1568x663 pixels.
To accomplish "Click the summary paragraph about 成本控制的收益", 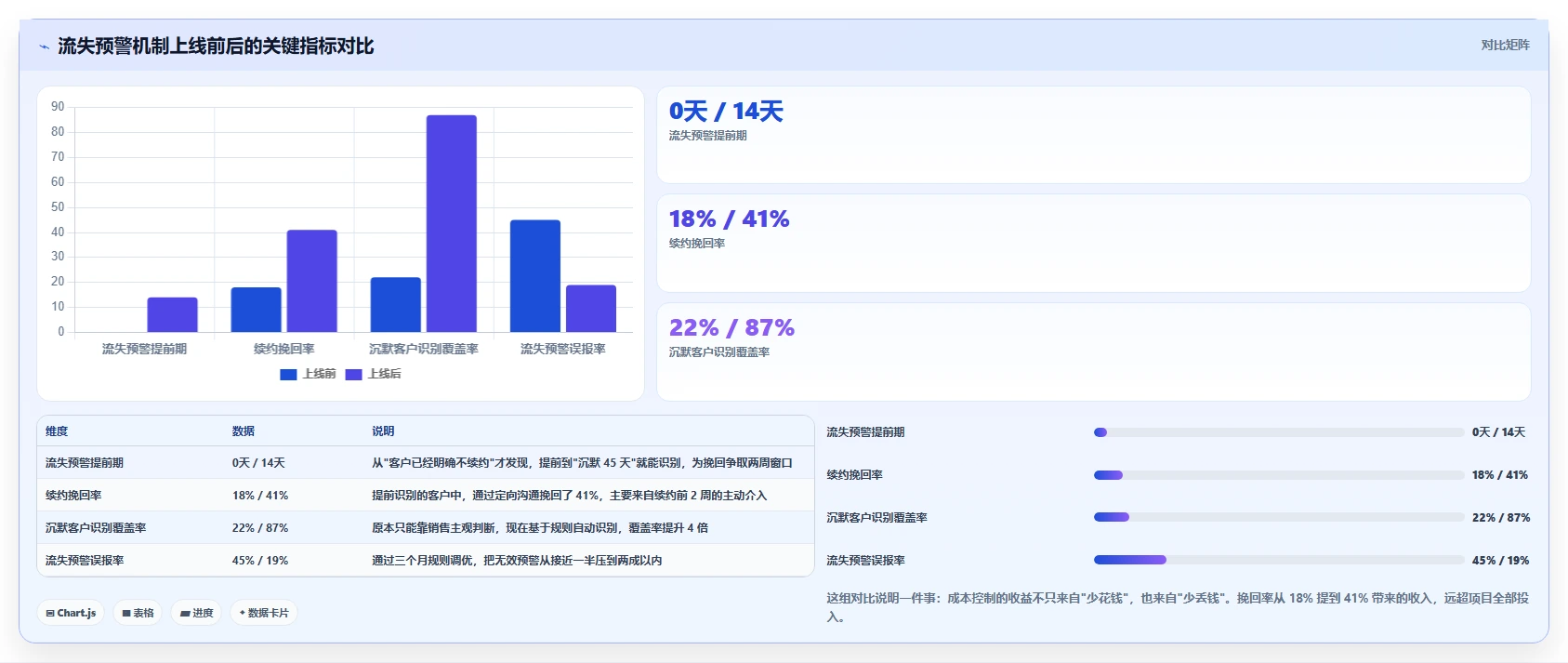I will coord(1178,607).
